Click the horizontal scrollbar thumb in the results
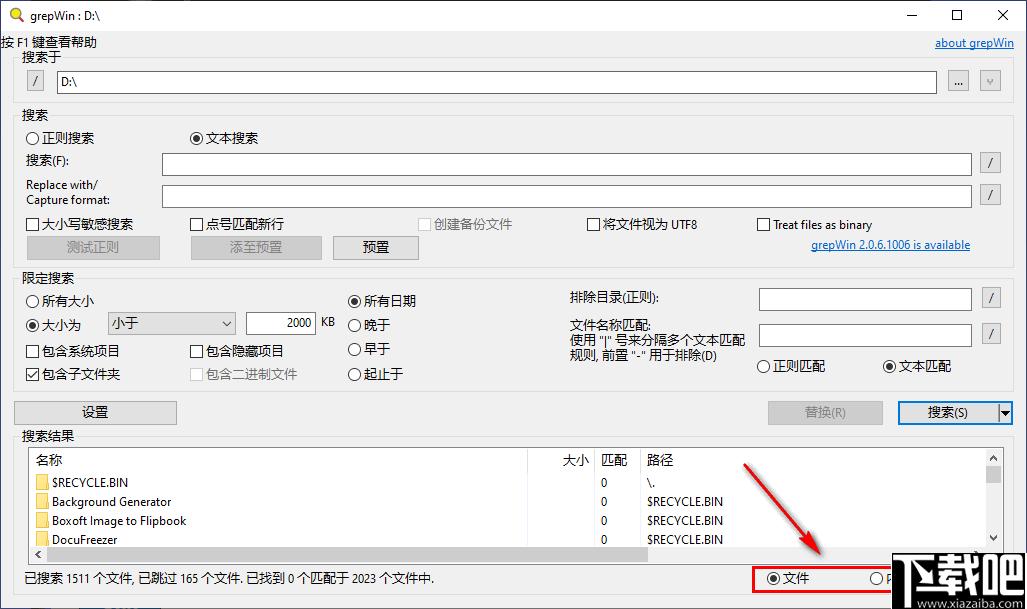The width and height of the screenshot is (1027, 609). click(x=347, y=555)
